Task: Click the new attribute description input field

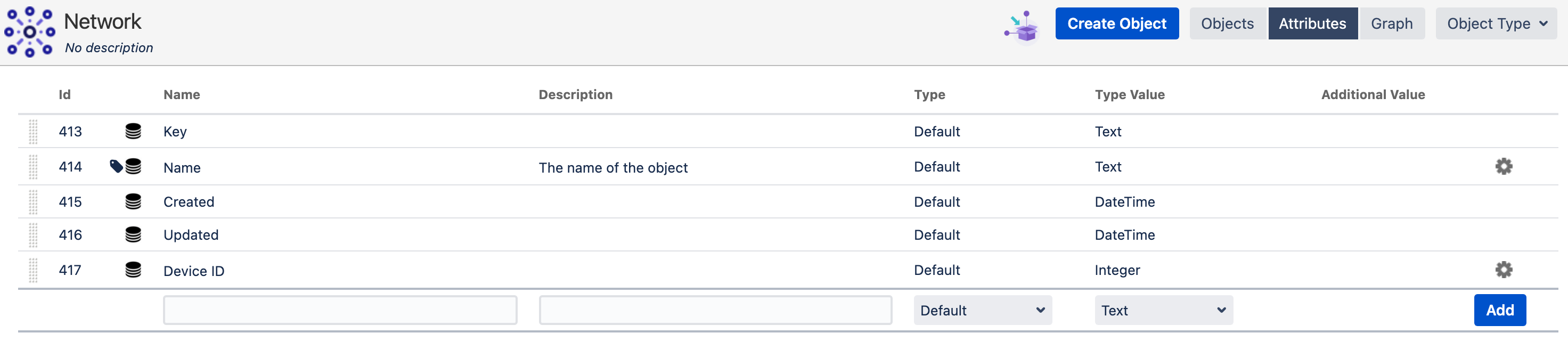Action: coord(715,311)
